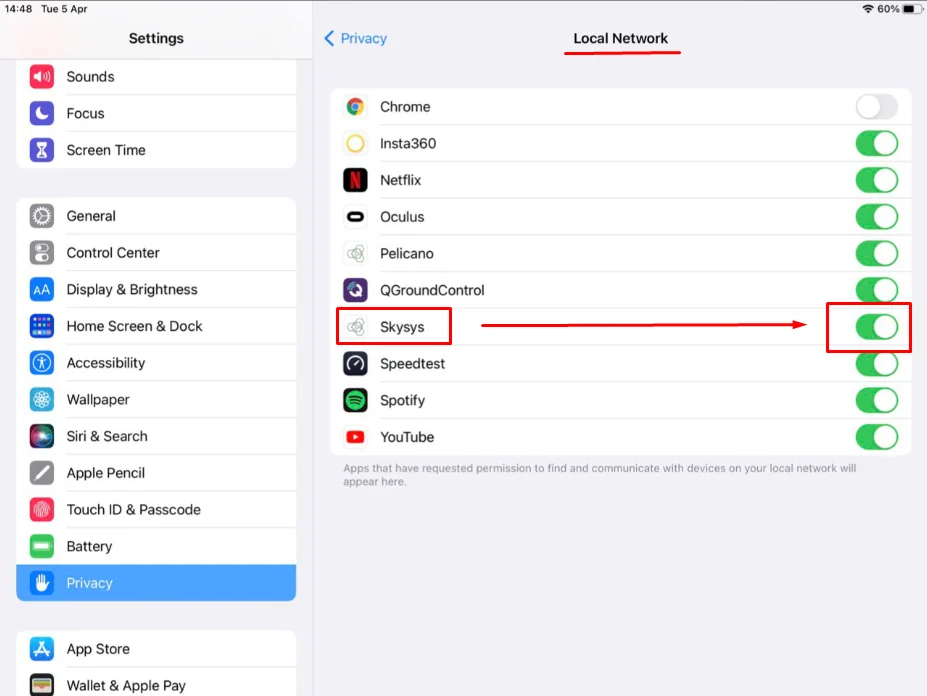This screenshot has height=696, width=927.
Task: Tap the QGroundControl app icon
Action: 355,290
